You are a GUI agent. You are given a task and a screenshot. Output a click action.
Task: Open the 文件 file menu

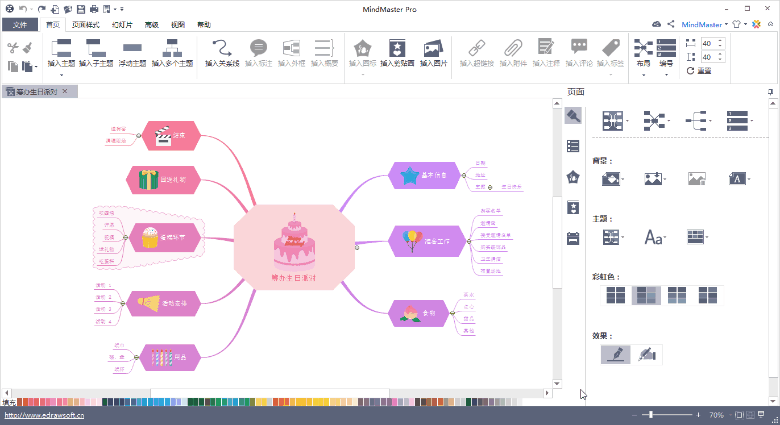point(20,23)
